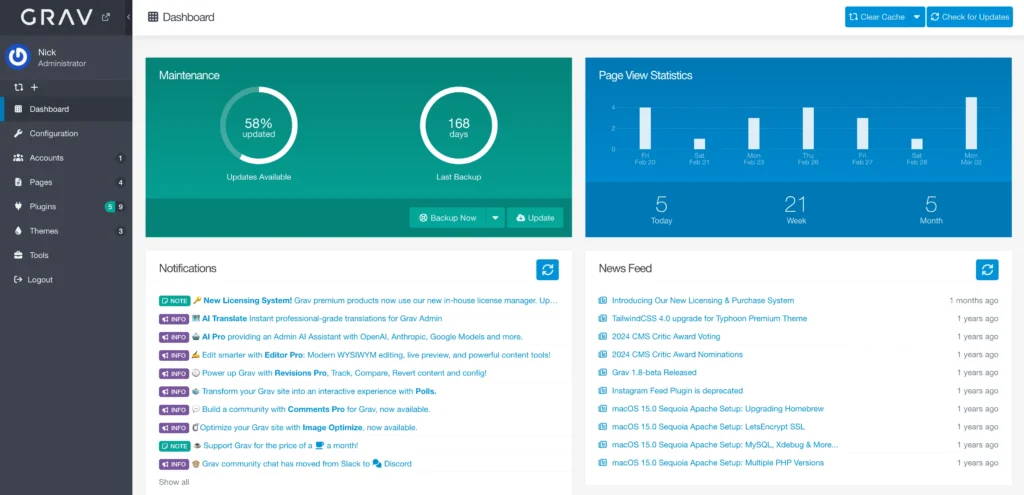Log out using Logout link
Screen dimensions: 1024x495
pyautogui.click(x=66, y=279)
